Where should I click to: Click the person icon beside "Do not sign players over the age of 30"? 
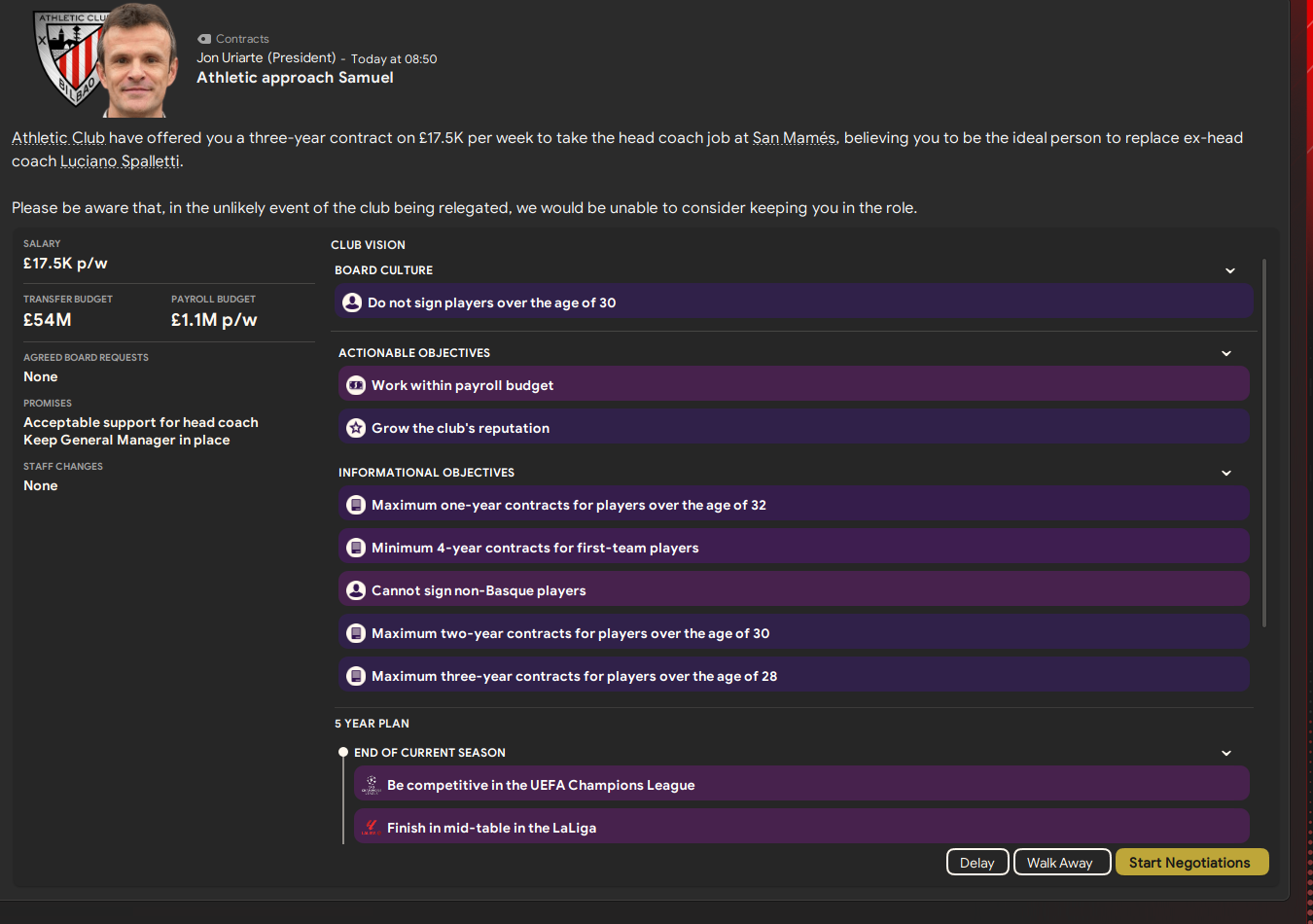pyautogui.click(x=351, y=302)
